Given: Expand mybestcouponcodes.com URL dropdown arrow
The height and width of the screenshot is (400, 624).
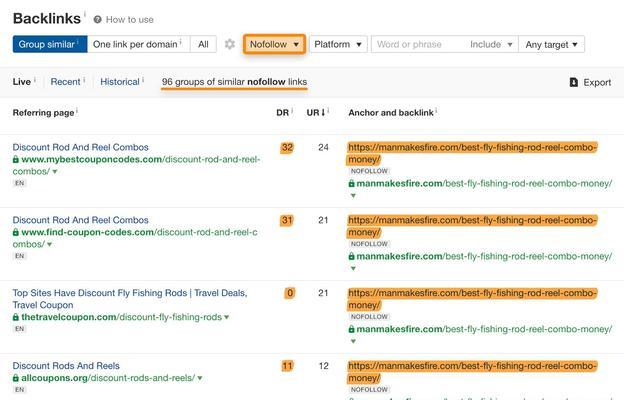Looking at the screenshot, I should (x=55, y=172).
